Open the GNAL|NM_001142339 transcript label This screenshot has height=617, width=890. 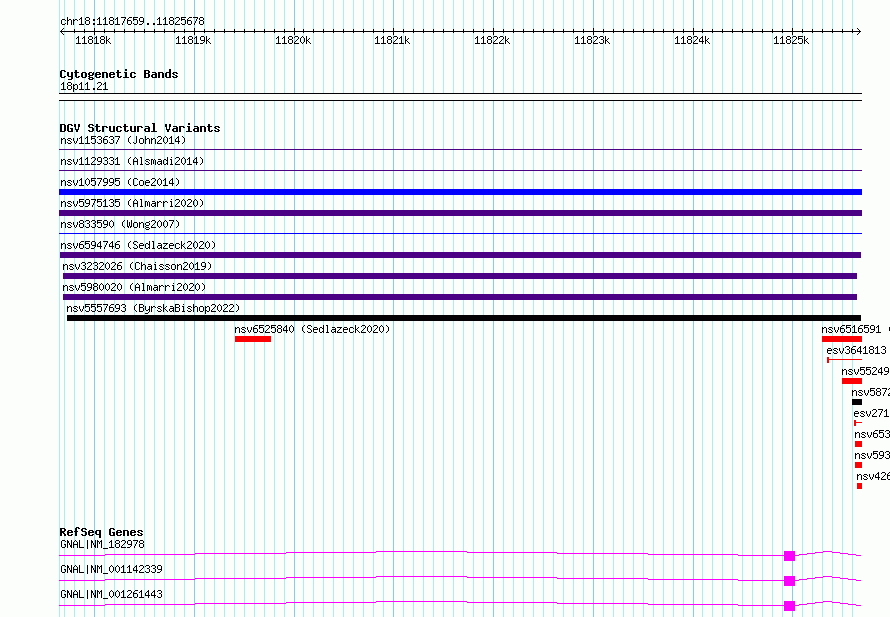(111, 569)
